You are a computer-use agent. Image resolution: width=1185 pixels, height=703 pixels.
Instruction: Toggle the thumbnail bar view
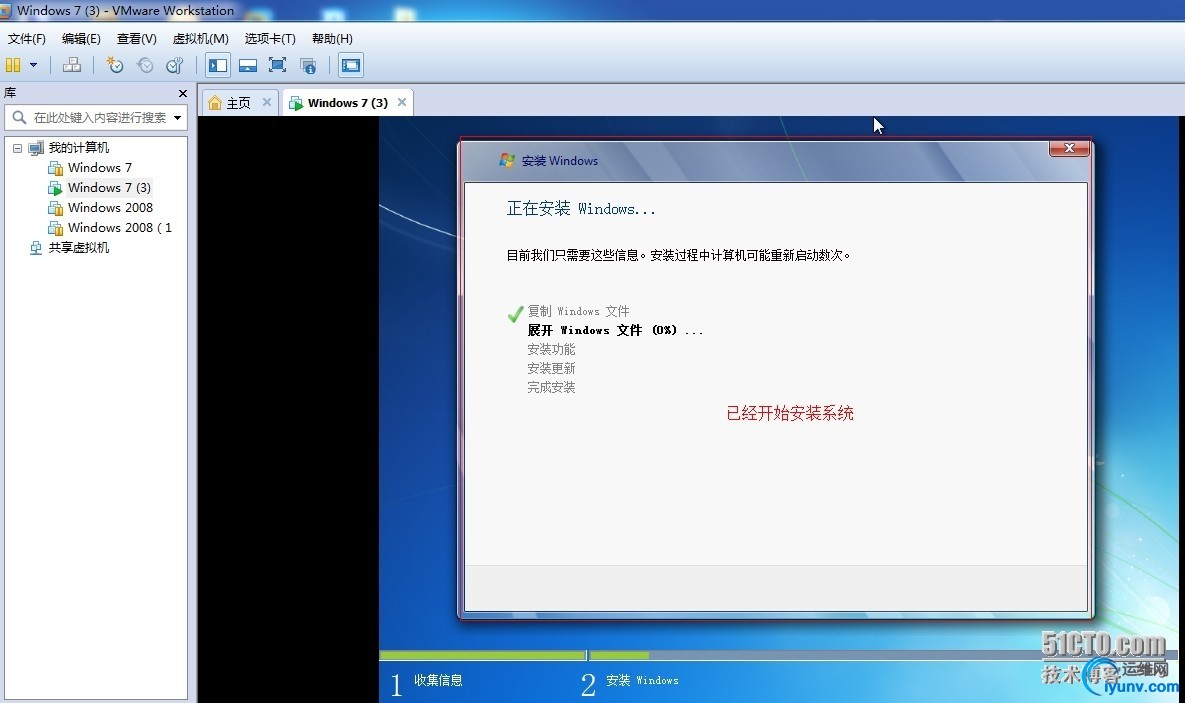(x=248, y=65)
